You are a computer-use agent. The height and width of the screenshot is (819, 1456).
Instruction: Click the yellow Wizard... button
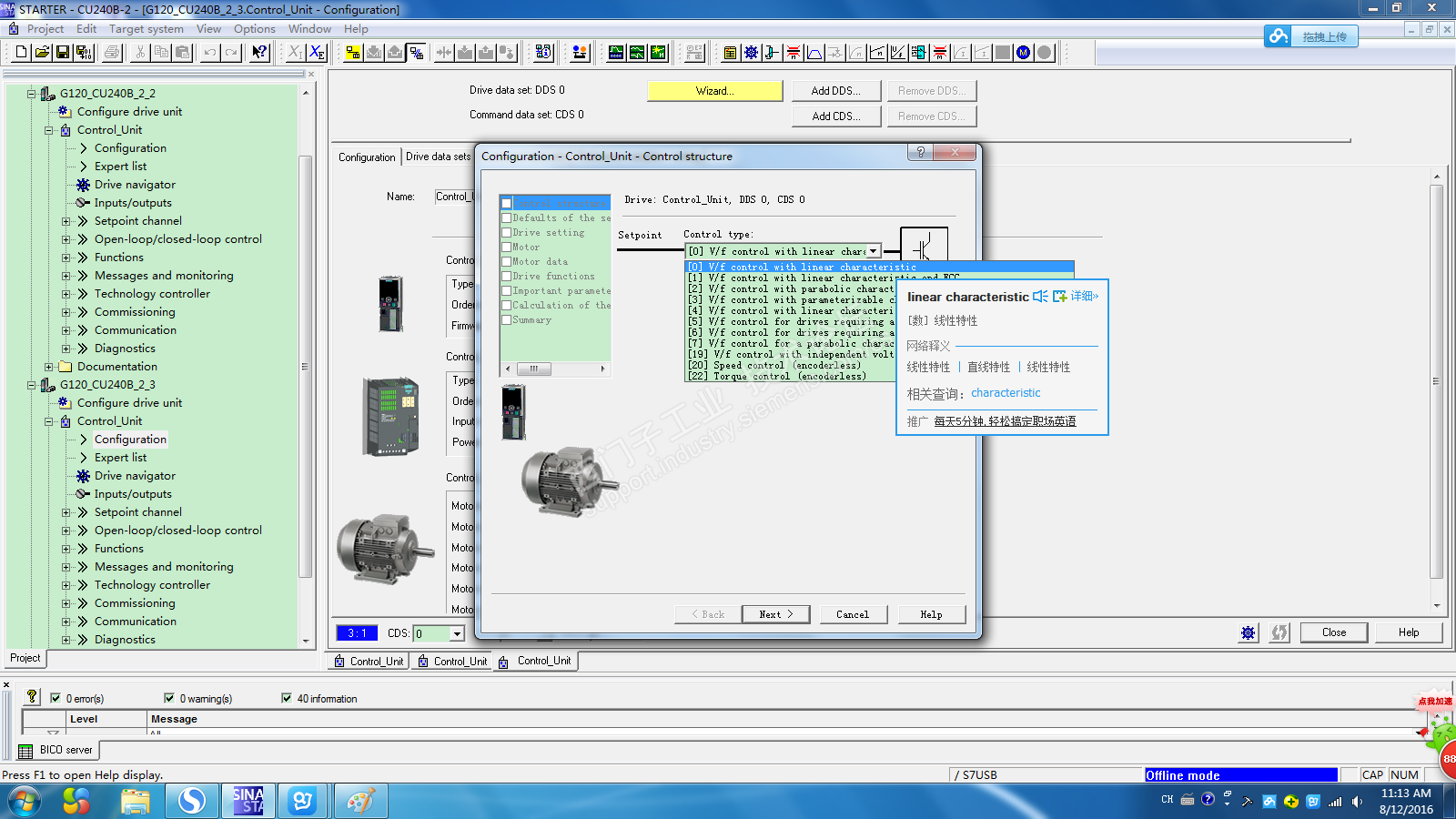[714, 91]
